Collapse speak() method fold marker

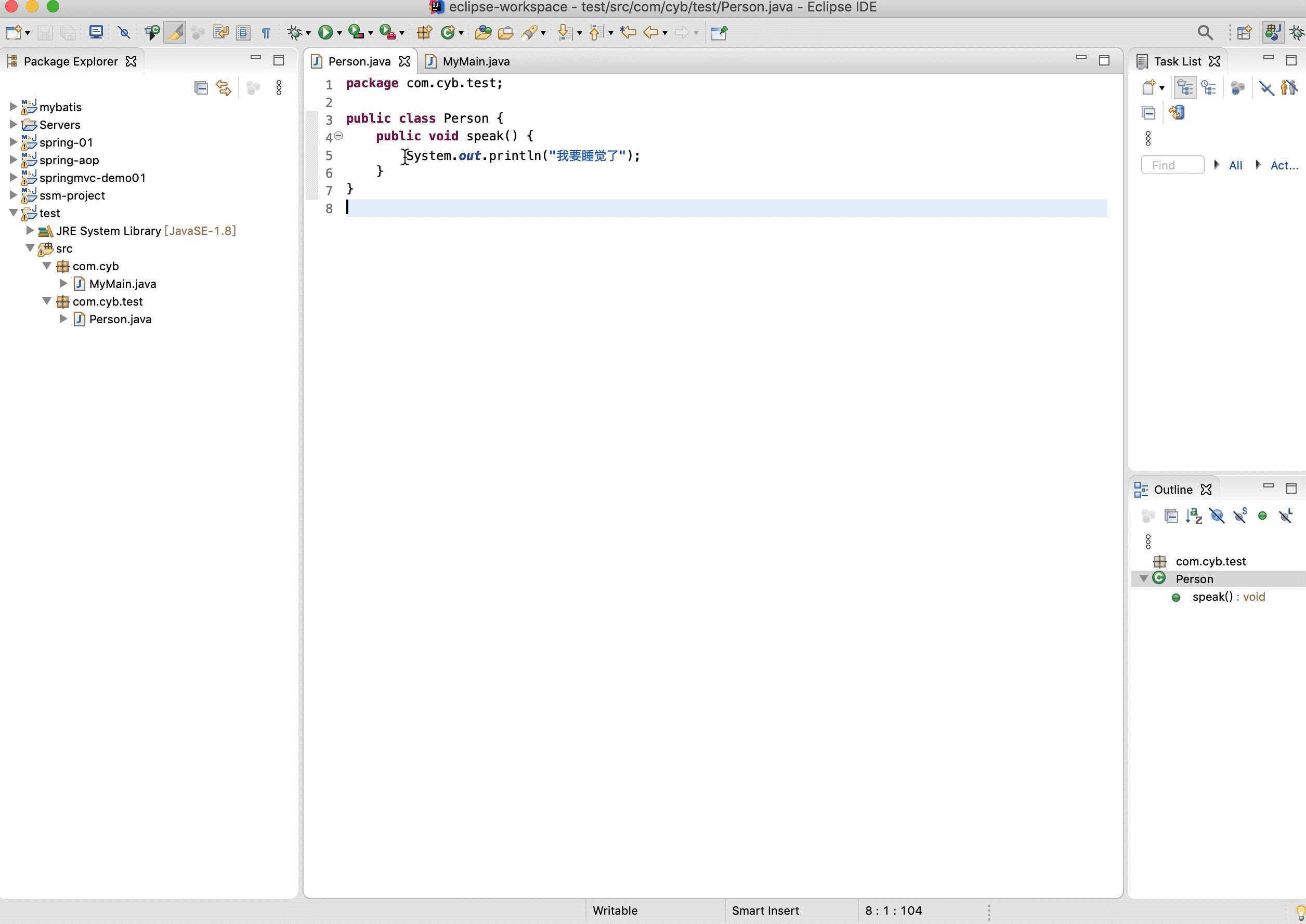338,136
